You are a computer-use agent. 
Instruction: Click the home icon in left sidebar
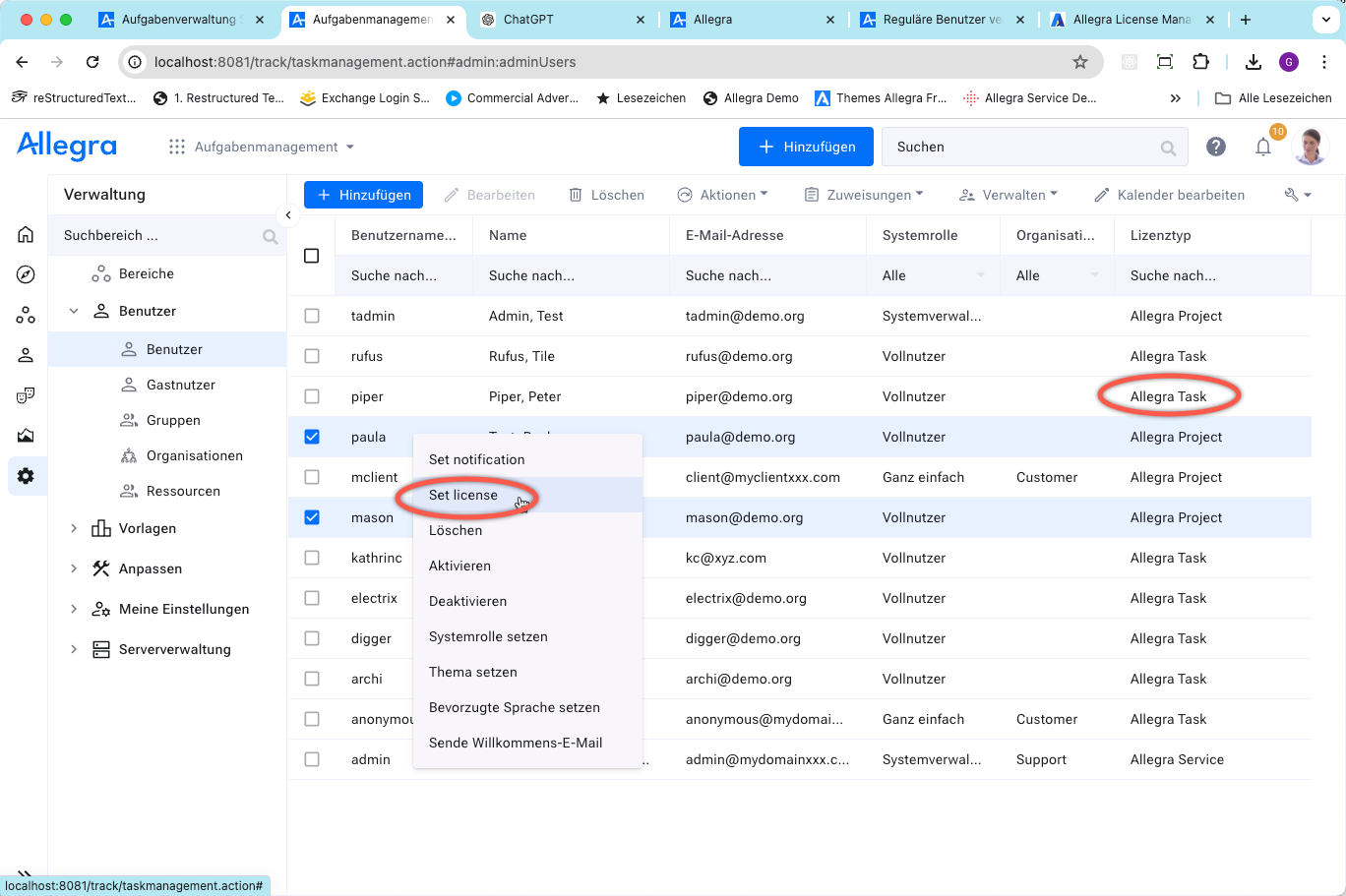point(26,234)
